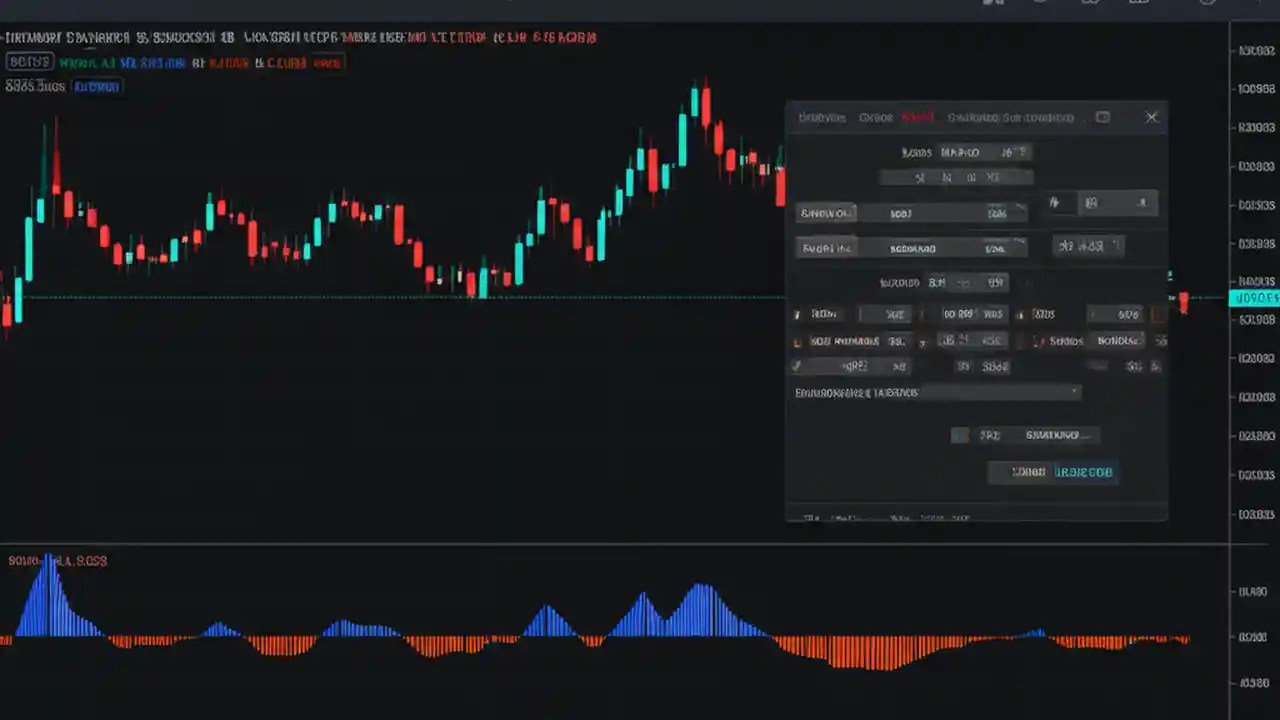Switch to the red highlighted tab in the dialog
This screenshot has width=1280, height=720.
click(917, 117)
